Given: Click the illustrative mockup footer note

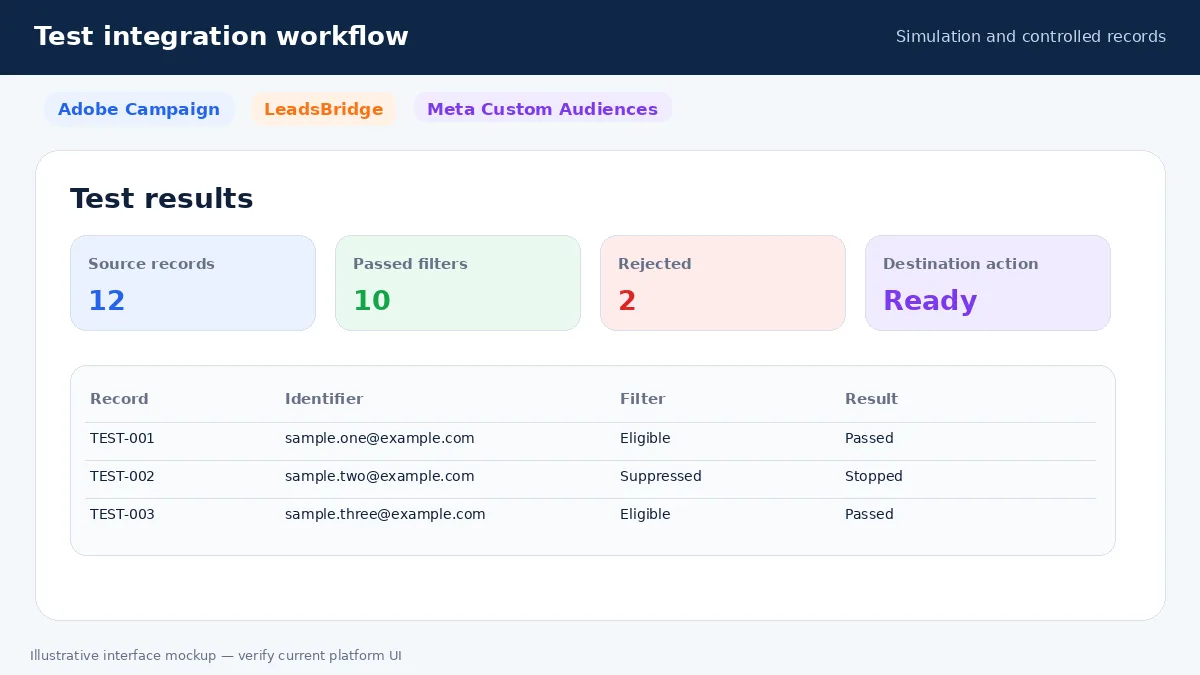Looking at the screenshot, I should [x=216, y=656].
